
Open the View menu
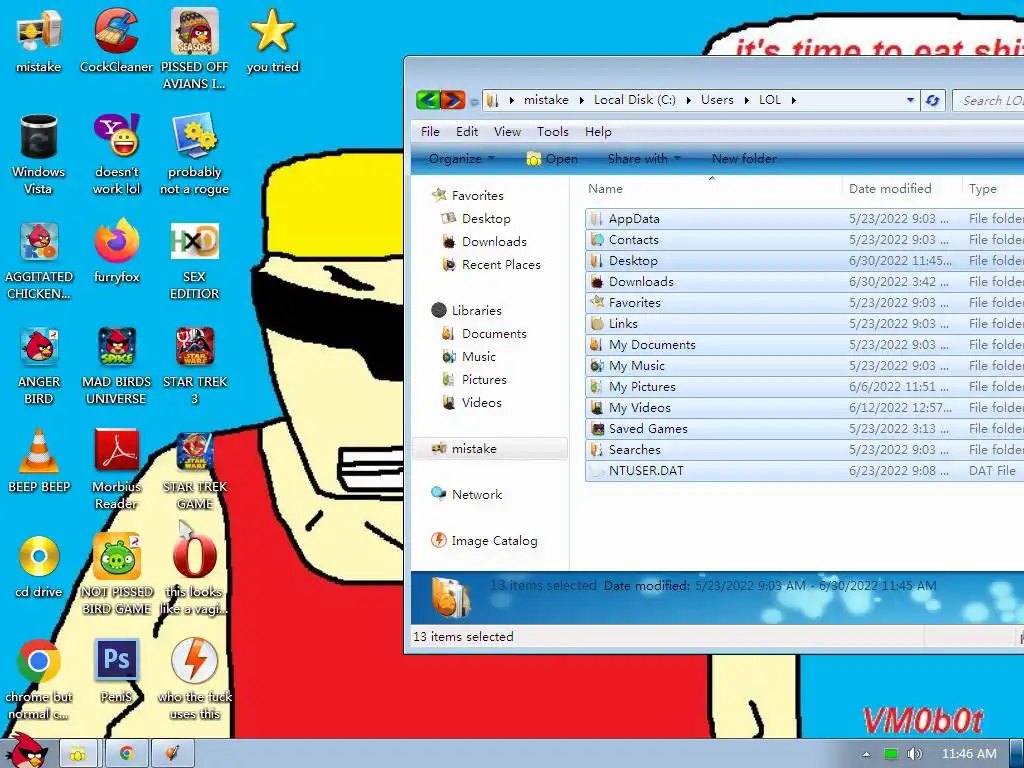[507, 132]
